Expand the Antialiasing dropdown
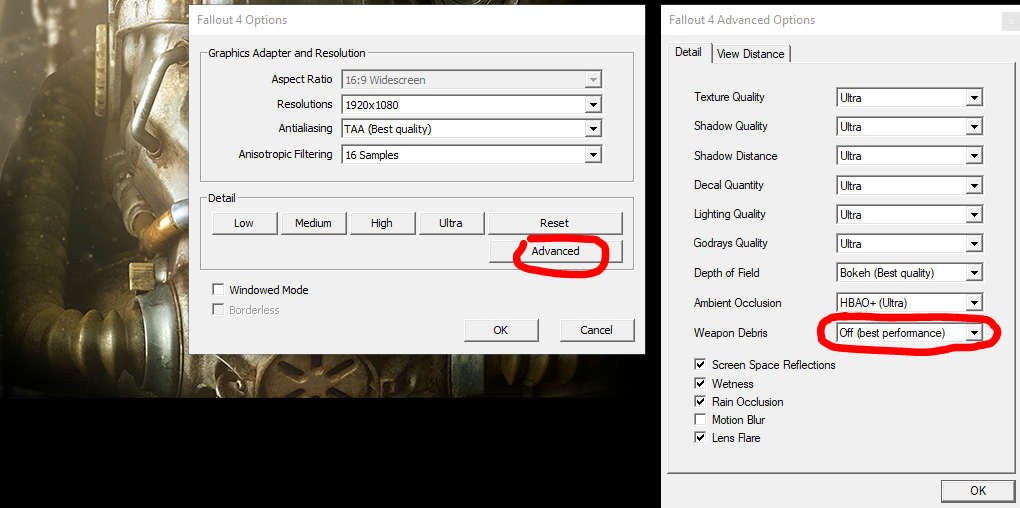Viewport: 1020px width, 508px height. pos(472,129)
